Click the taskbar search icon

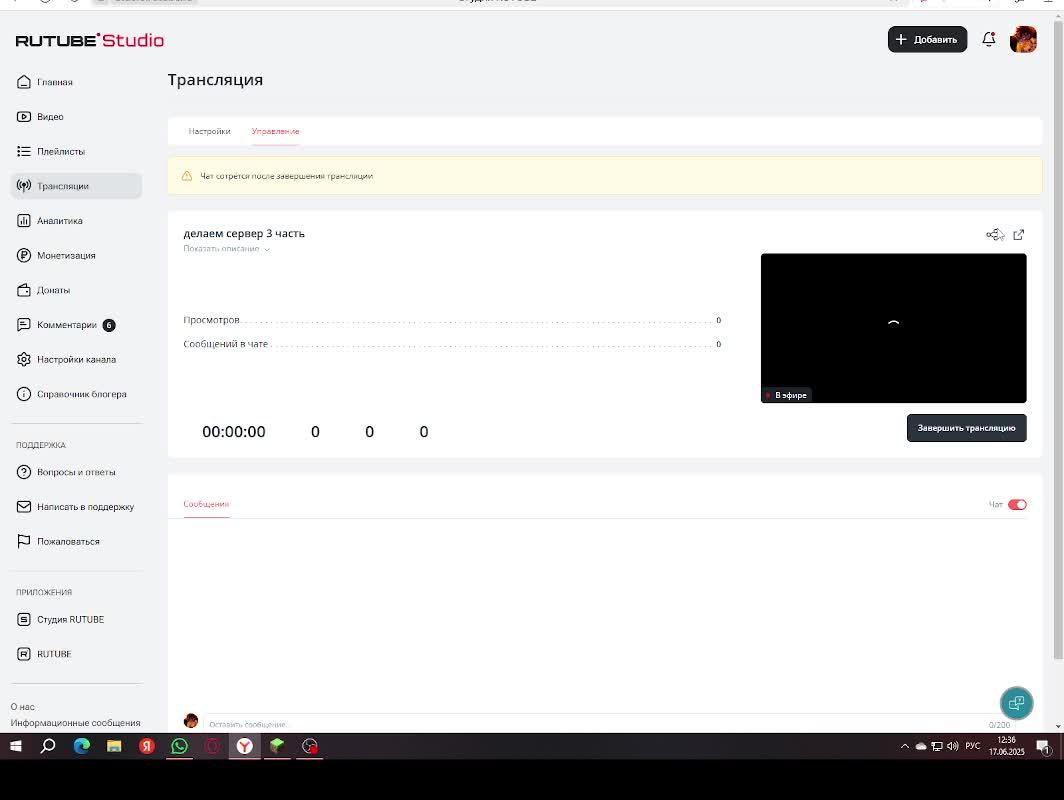click(x=48, y=746)
